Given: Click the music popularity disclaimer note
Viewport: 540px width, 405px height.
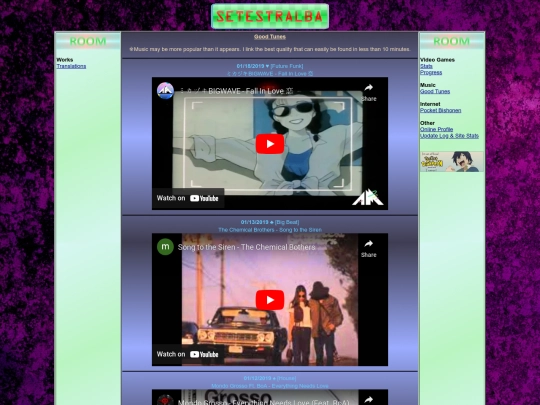Looking at the screenshot, I should (270, 49).
